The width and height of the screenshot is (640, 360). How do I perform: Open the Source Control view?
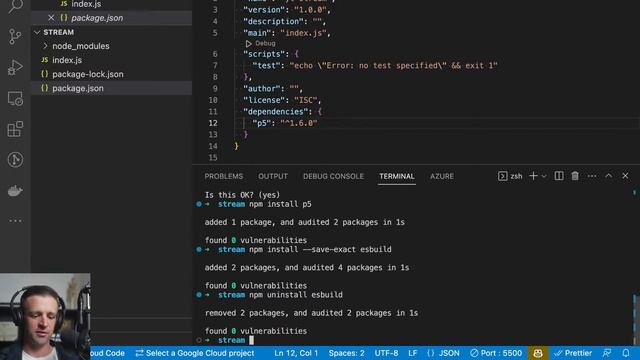coord(15,37)
